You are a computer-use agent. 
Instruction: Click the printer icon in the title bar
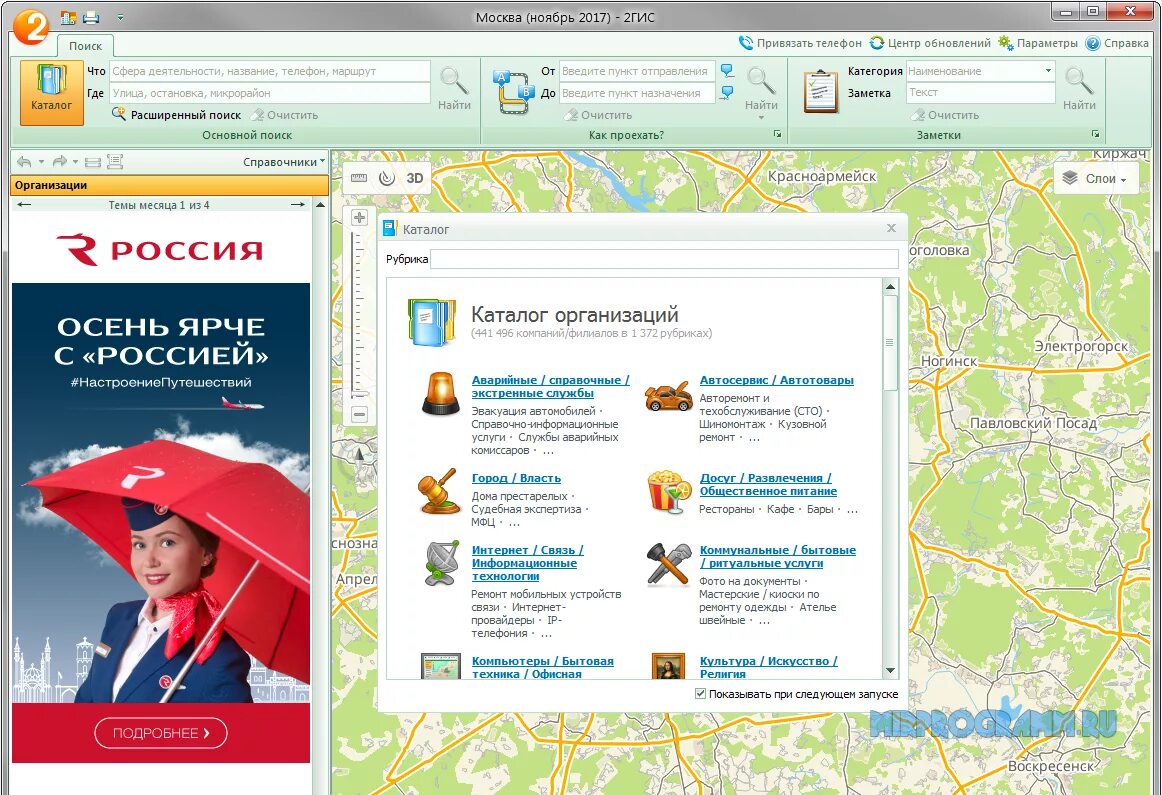[91, 17]
